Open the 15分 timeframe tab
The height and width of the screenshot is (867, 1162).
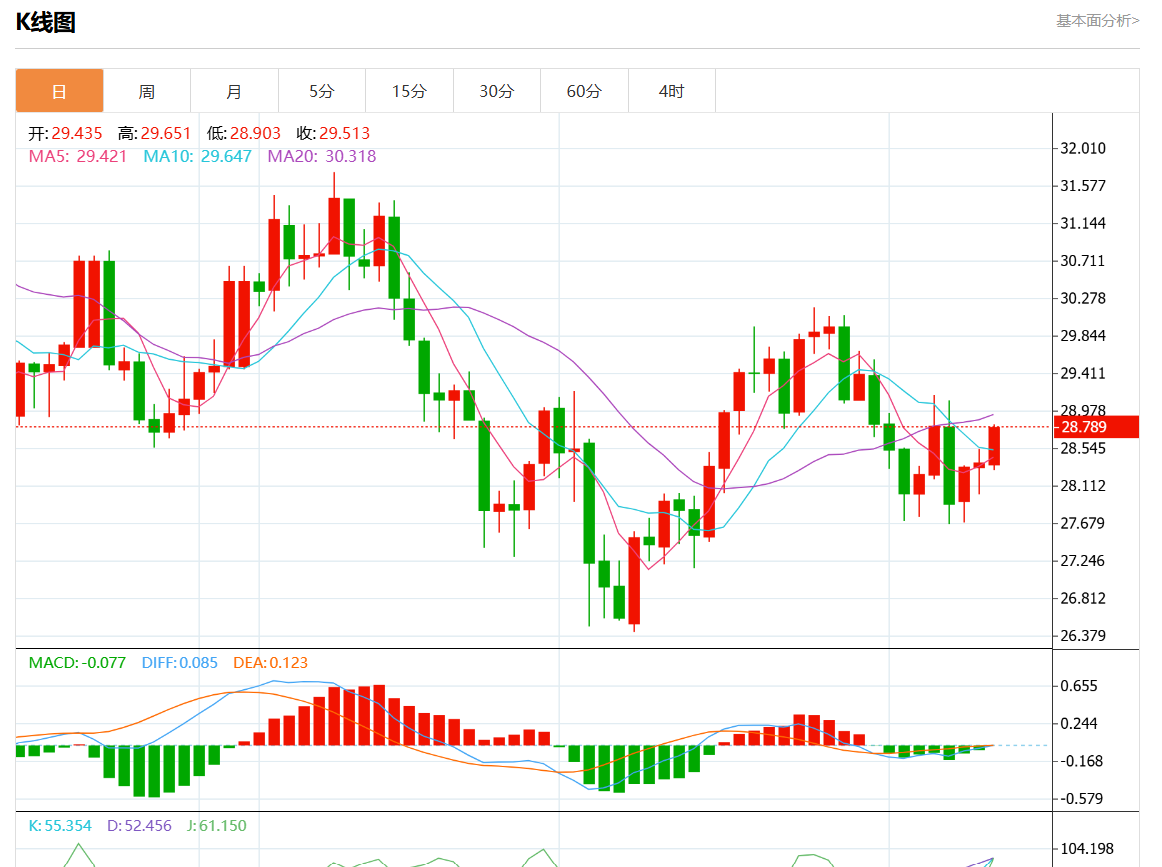pos(409,91)
